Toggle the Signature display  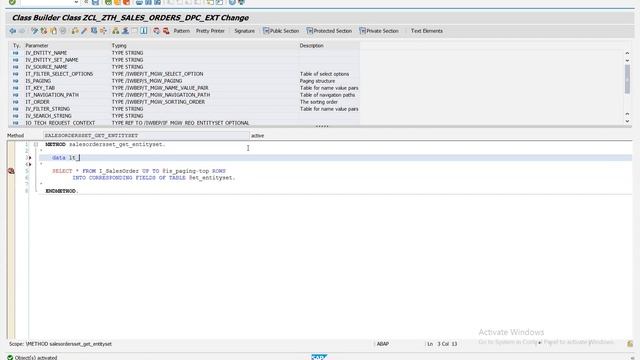244,31
